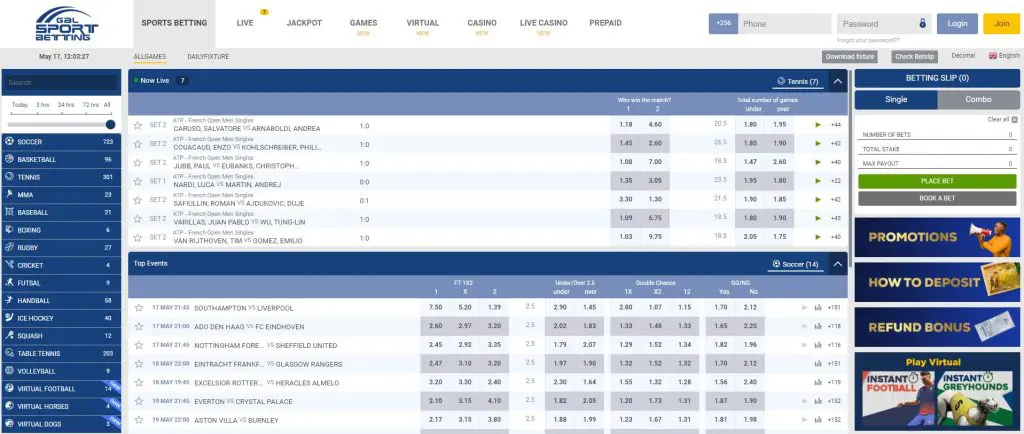The height and width of the screenshot is (434, 1024).
Task: Filter events to 72 hrs
Action: point(90,105)
